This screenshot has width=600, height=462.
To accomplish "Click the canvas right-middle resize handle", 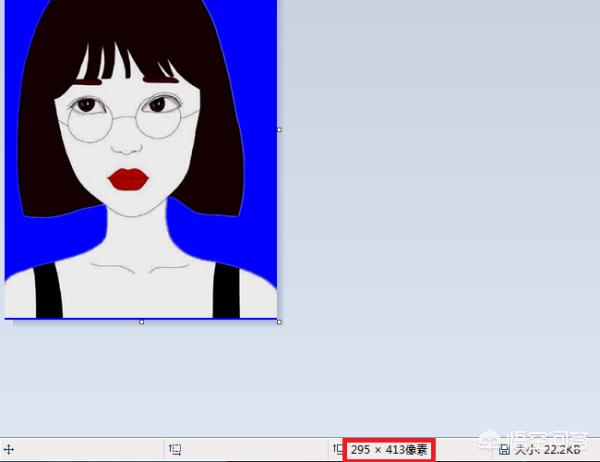I will click(279, 129).
